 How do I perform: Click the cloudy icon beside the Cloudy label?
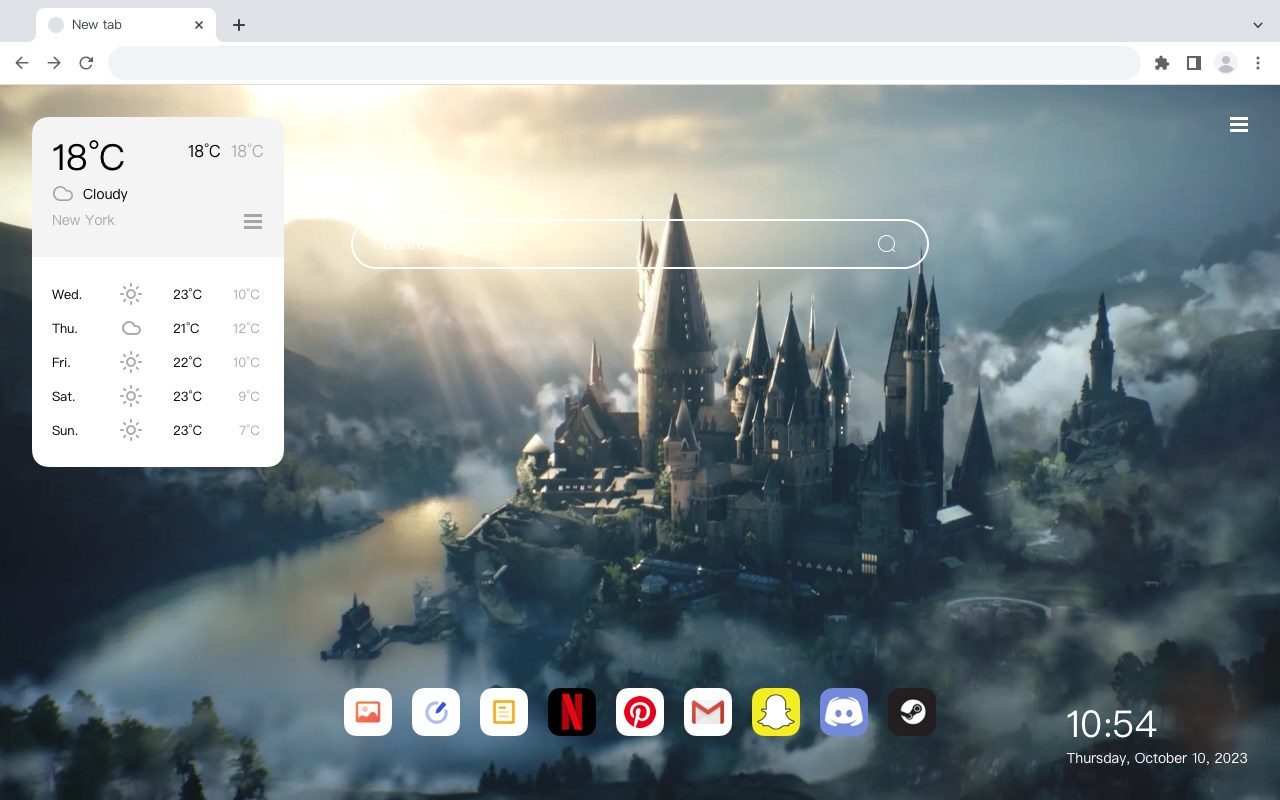coord(63,194)
